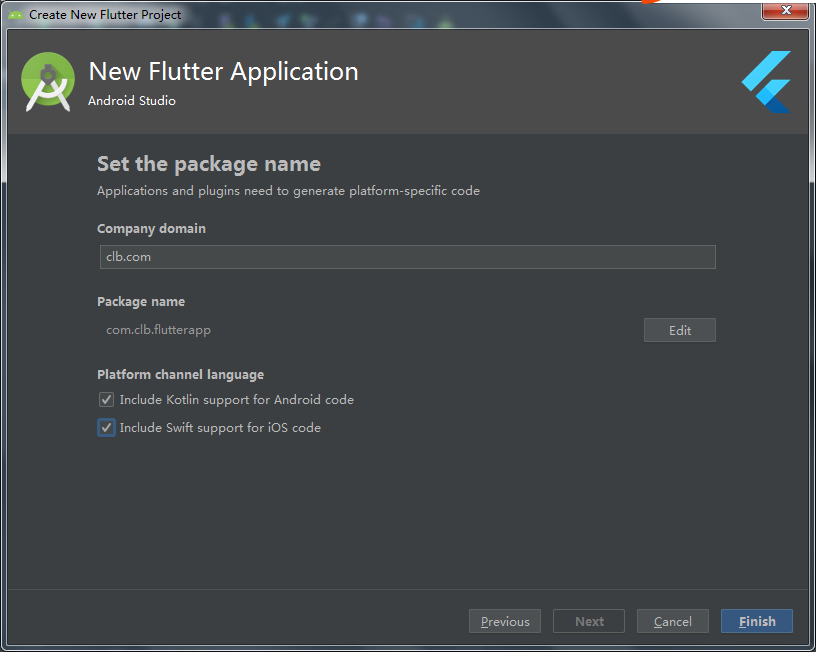Click the platform-specific code description text
This screenshot has width=816, height=652.
point(288,191)
